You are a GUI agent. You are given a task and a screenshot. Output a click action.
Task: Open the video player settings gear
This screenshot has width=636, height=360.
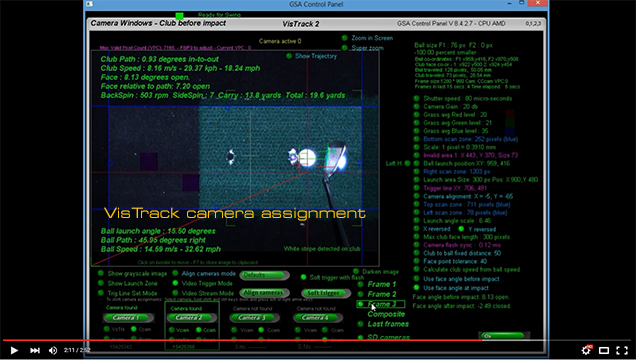(586, 350)
